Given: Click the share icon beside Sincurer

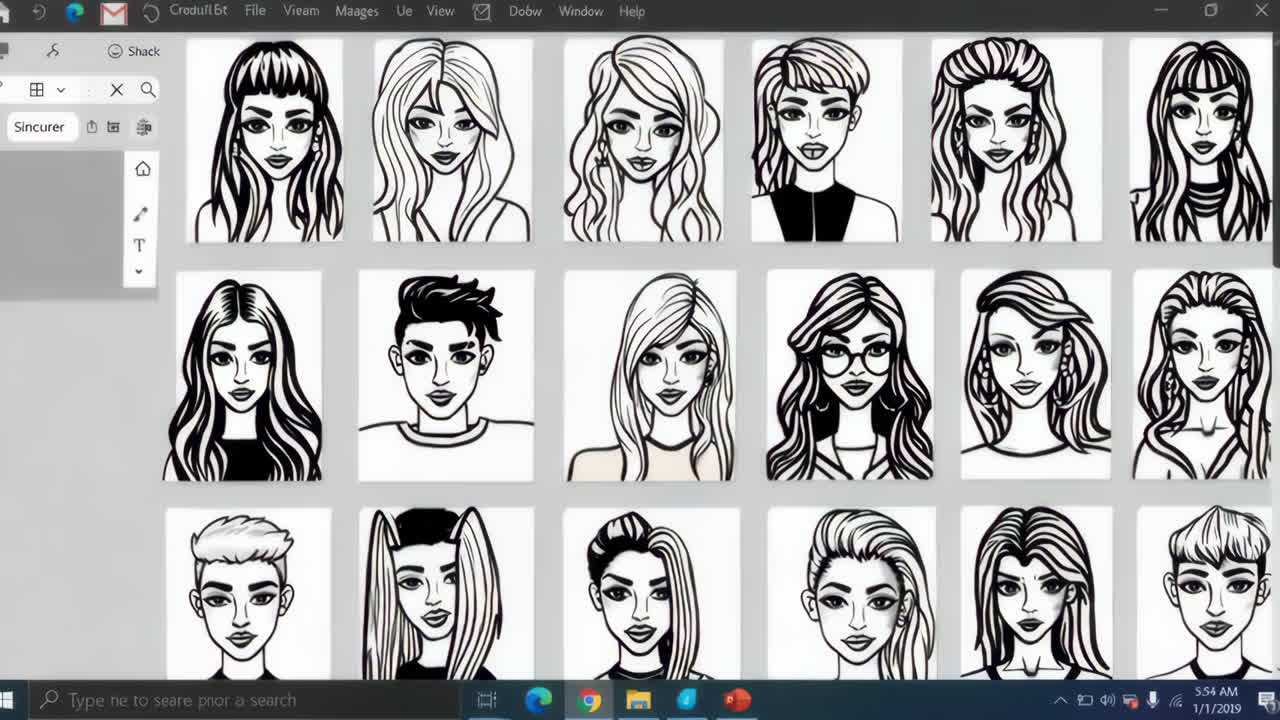Looking at the screenshot, I should click(x=90, y=127).
